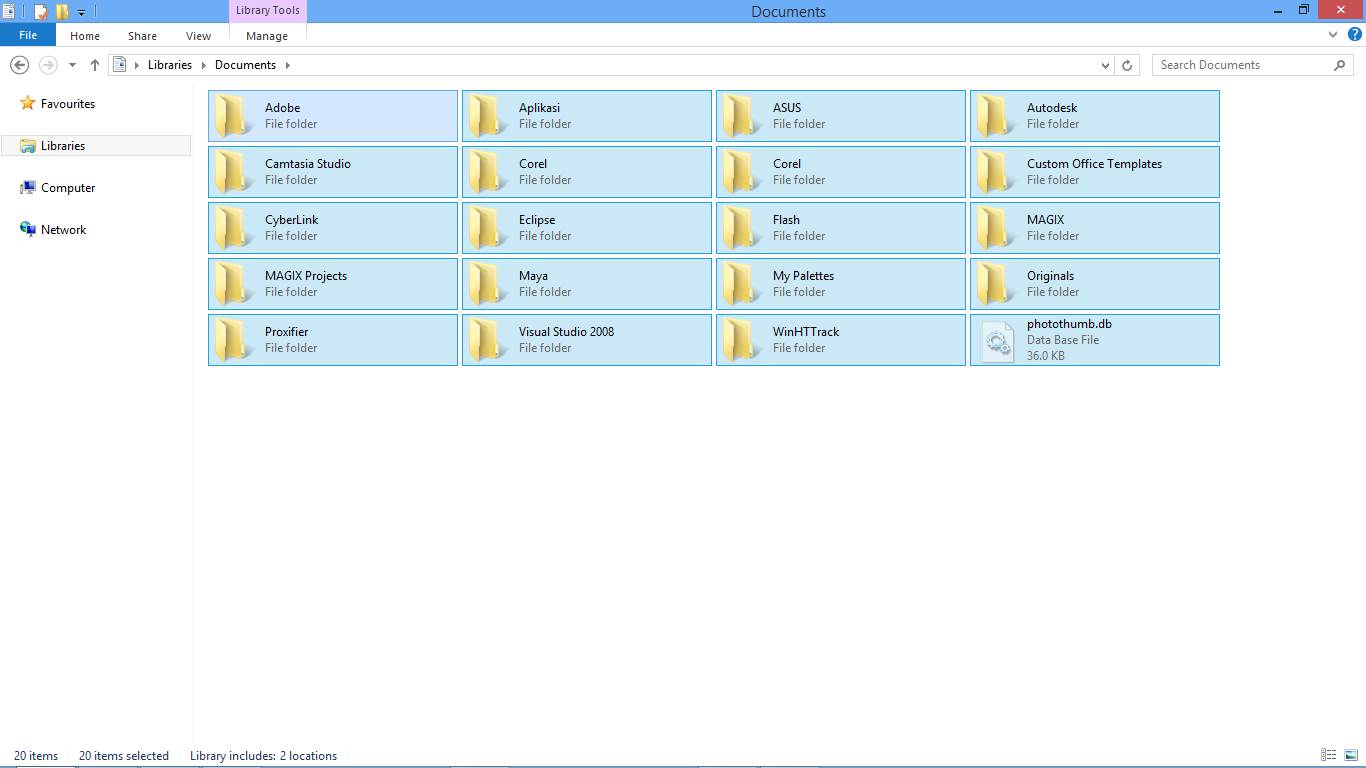Go up one level with Up arrow
Image resolution: width=1366 pixels, height=768 pixels.
tap(95, 65)
